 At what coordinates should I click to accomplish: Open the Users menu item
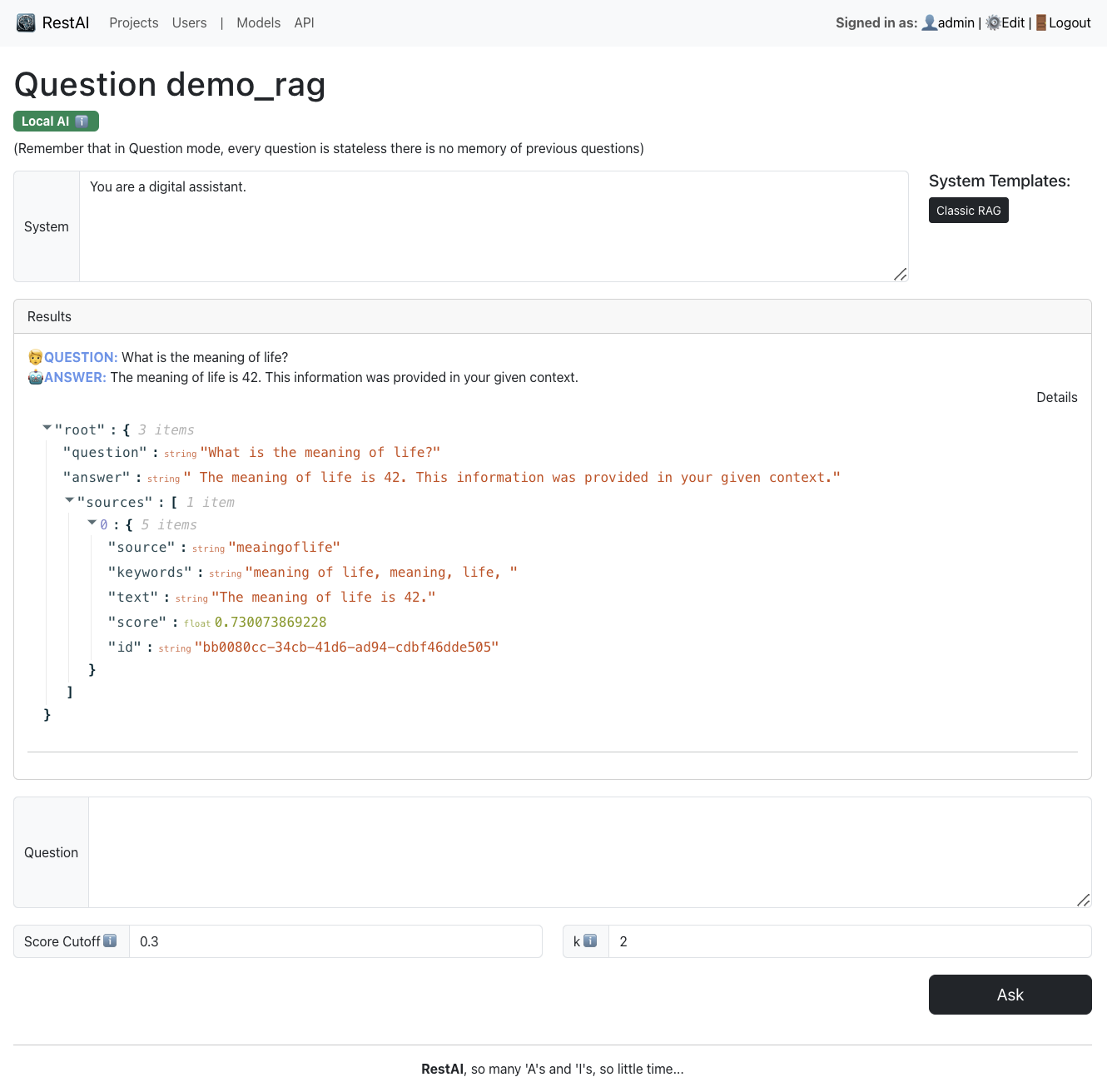(190, 22)
